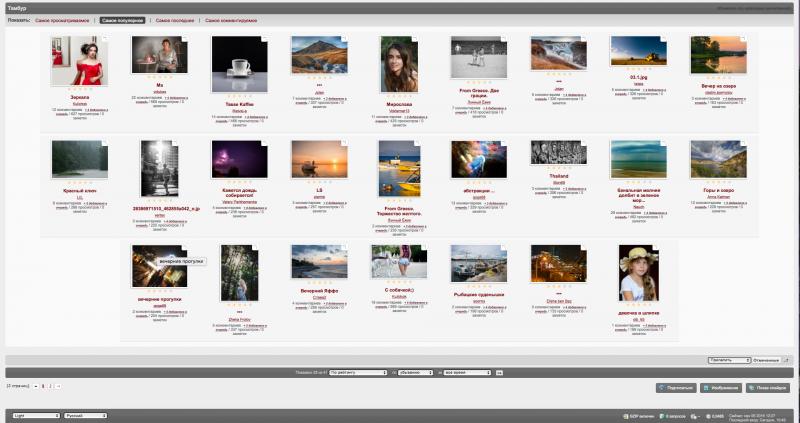Screen dimensions: 800x423
Task: Go to the next page arrow in pagination
Action: point(58,386)
